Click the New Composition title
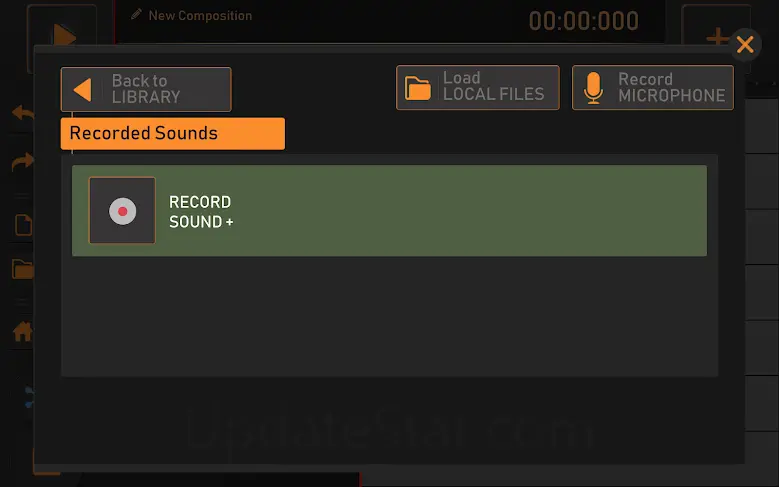This screenshot has width=779, height=487. pos(200,16)
